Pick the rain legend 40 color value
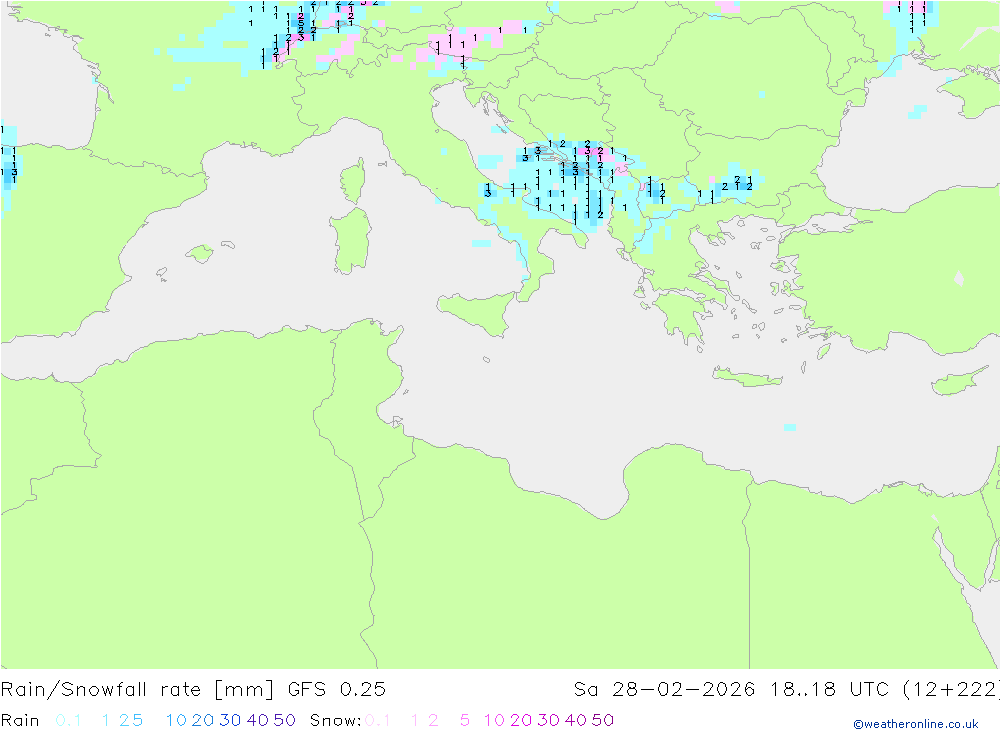 (x=258, y=720)
